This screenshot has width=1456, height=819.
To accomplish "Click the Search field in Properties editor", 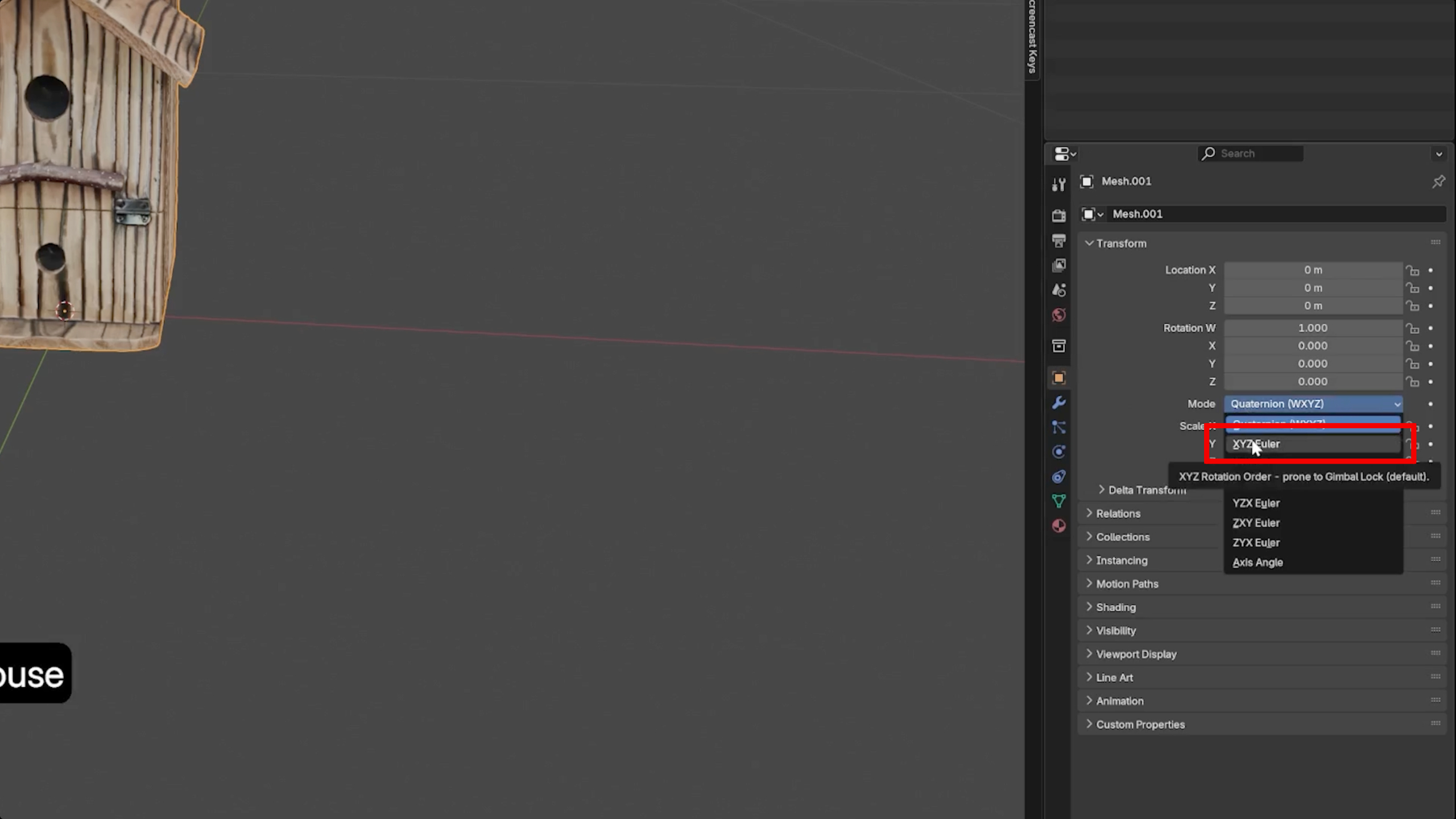I will click(1251, 153).
